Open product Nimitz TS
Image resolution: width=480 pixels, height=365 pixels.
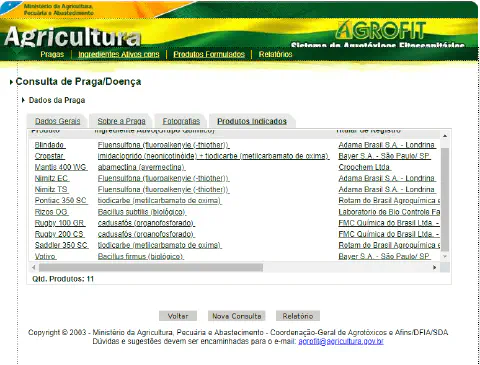[51, 189]
